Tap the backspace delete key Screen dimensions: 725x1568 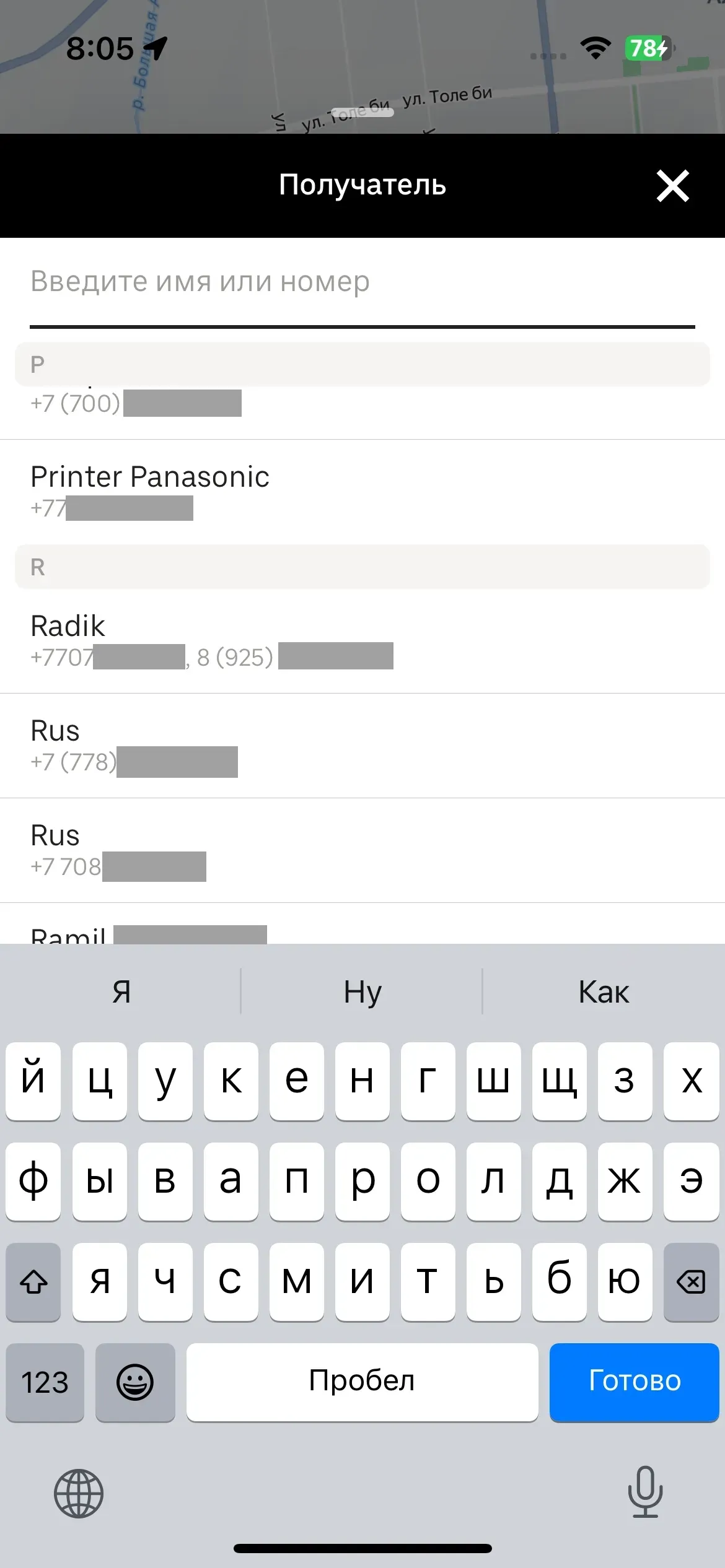tap(691, 1281)
